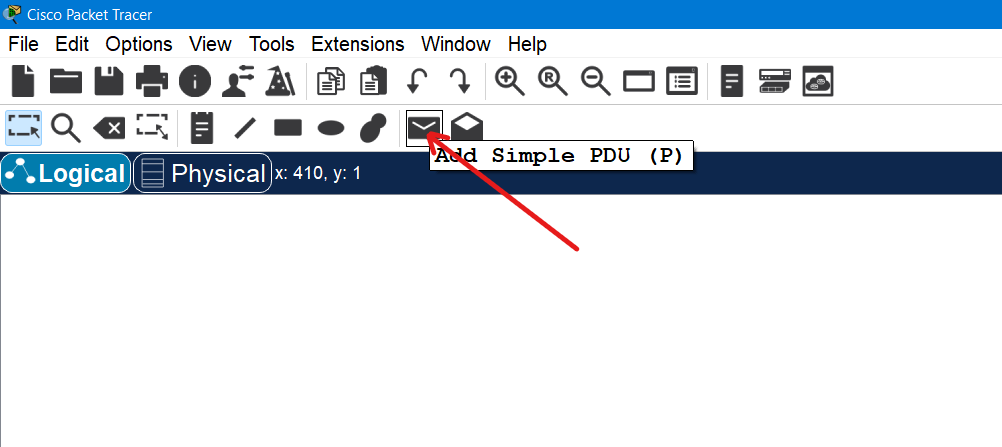
Task: Click the Zoom Out magnifier icon
Action: [596, 81]
